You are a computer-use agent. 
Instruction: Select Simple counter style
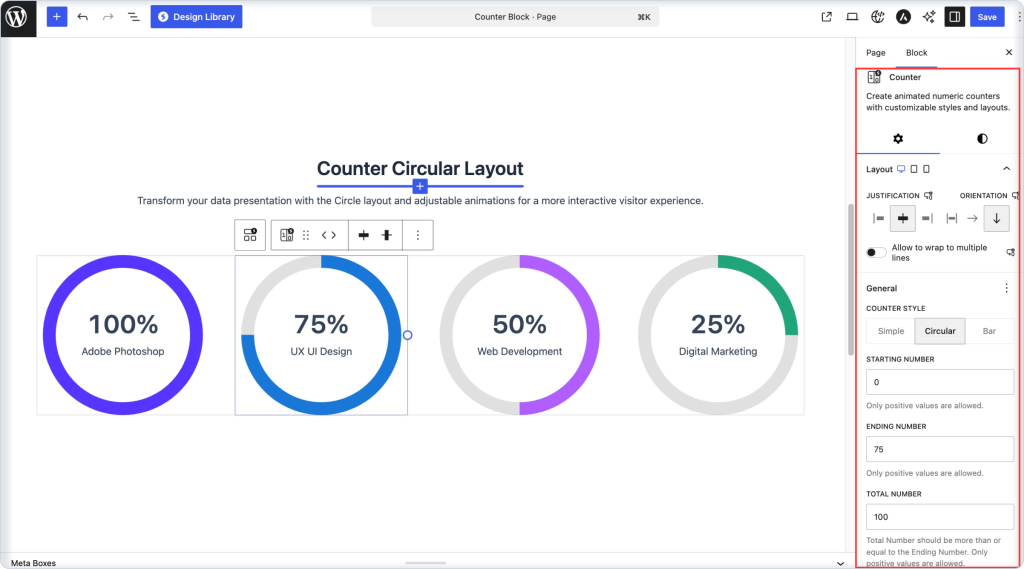coord(891,331)
